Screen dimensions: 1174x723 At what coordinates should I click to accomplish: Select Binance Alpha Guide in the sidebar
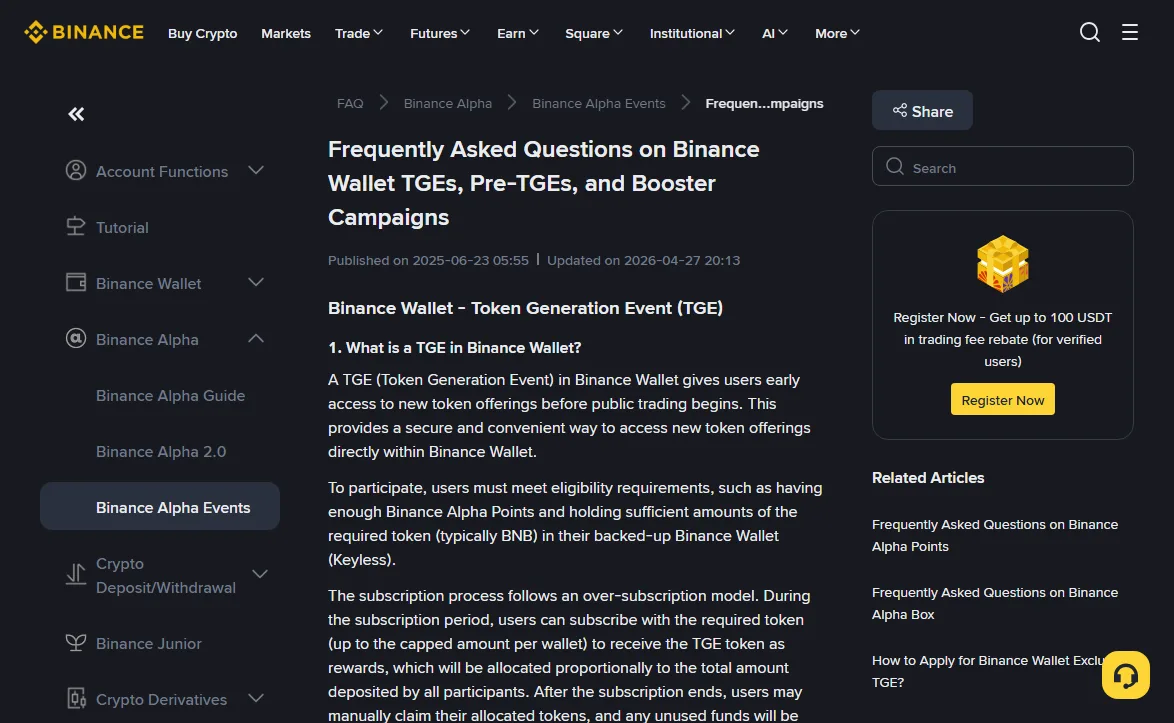(170, 395)
